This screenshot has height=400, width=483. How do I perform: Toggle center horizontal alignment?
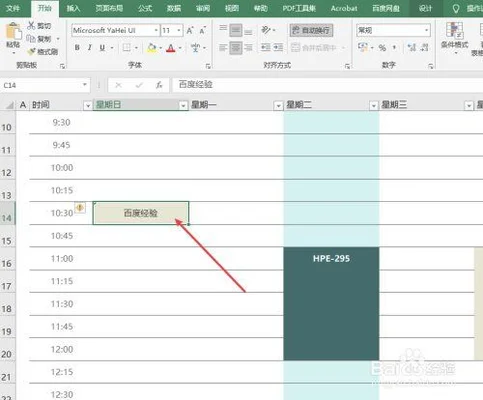pos(236,48)
